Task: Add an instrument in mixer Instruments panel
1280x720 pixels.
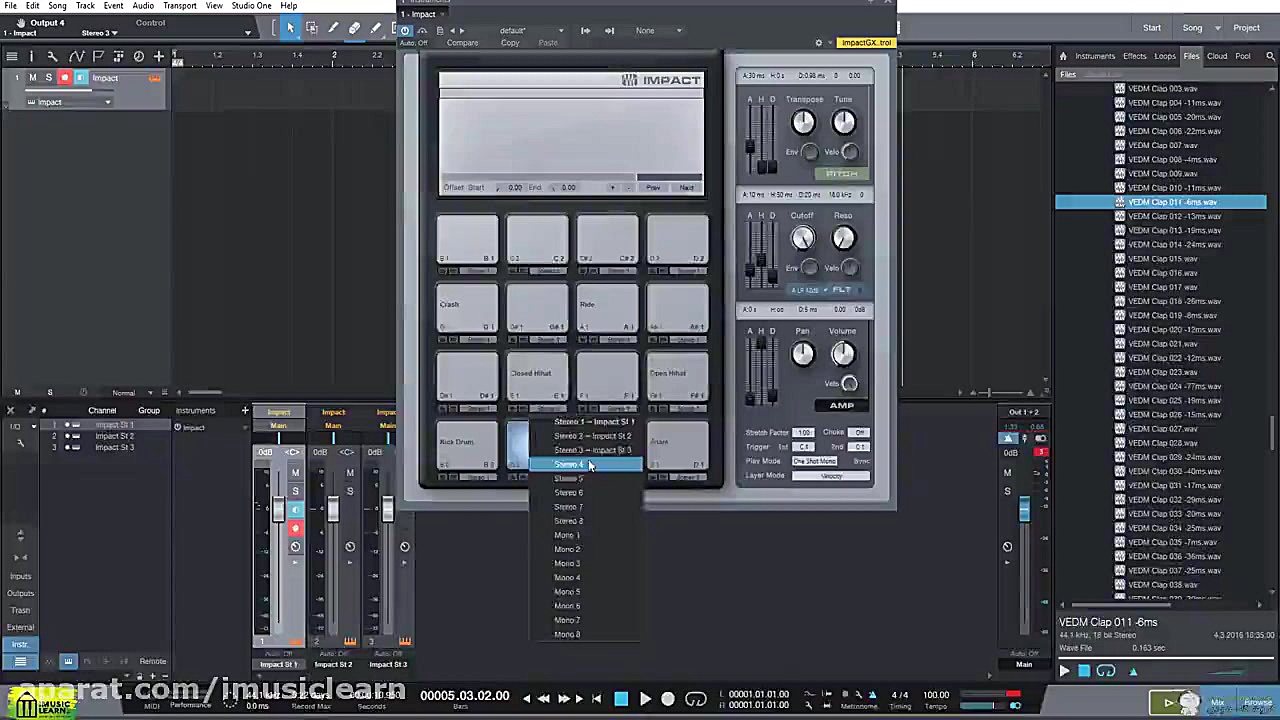Action: point(244,410)
